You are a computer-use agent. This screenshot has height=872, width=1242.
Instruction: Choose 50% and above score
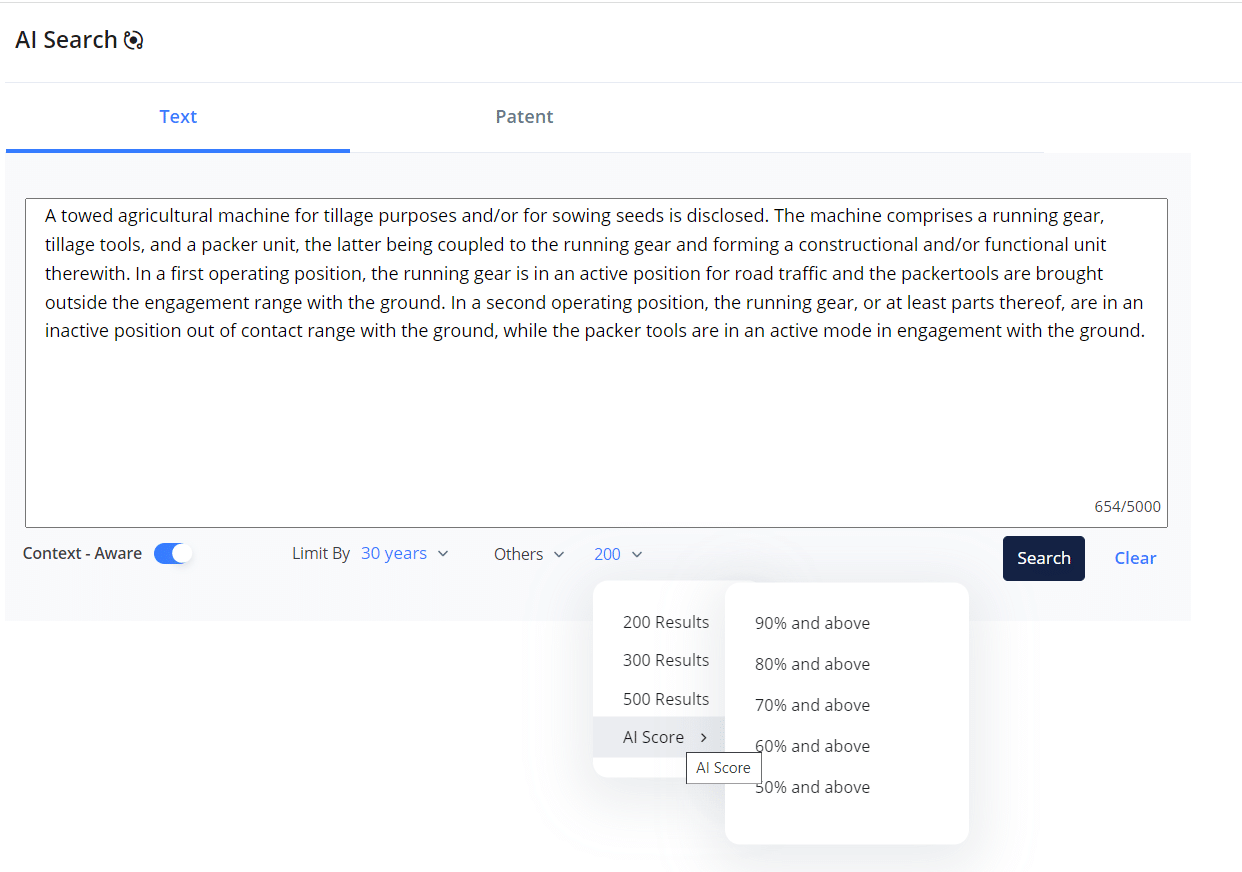tap(812, 787)
